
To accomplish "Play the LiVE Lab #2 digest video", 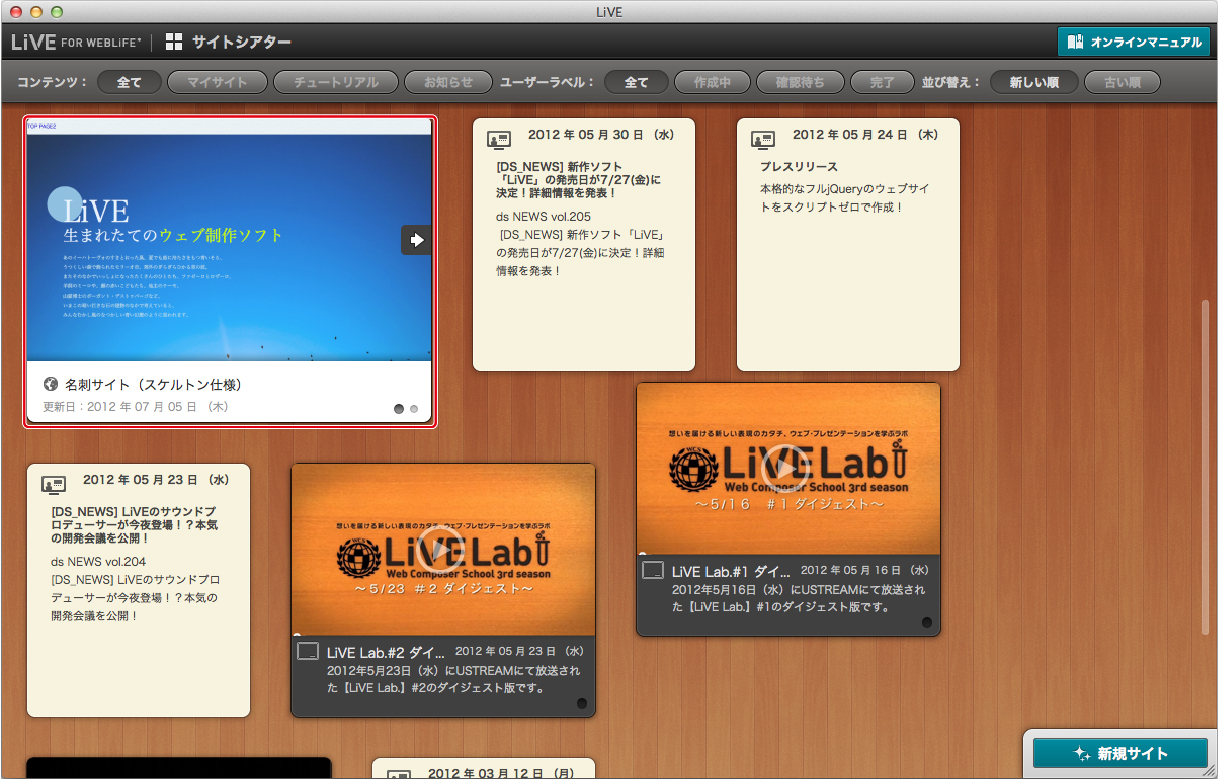I will [441, 548].
